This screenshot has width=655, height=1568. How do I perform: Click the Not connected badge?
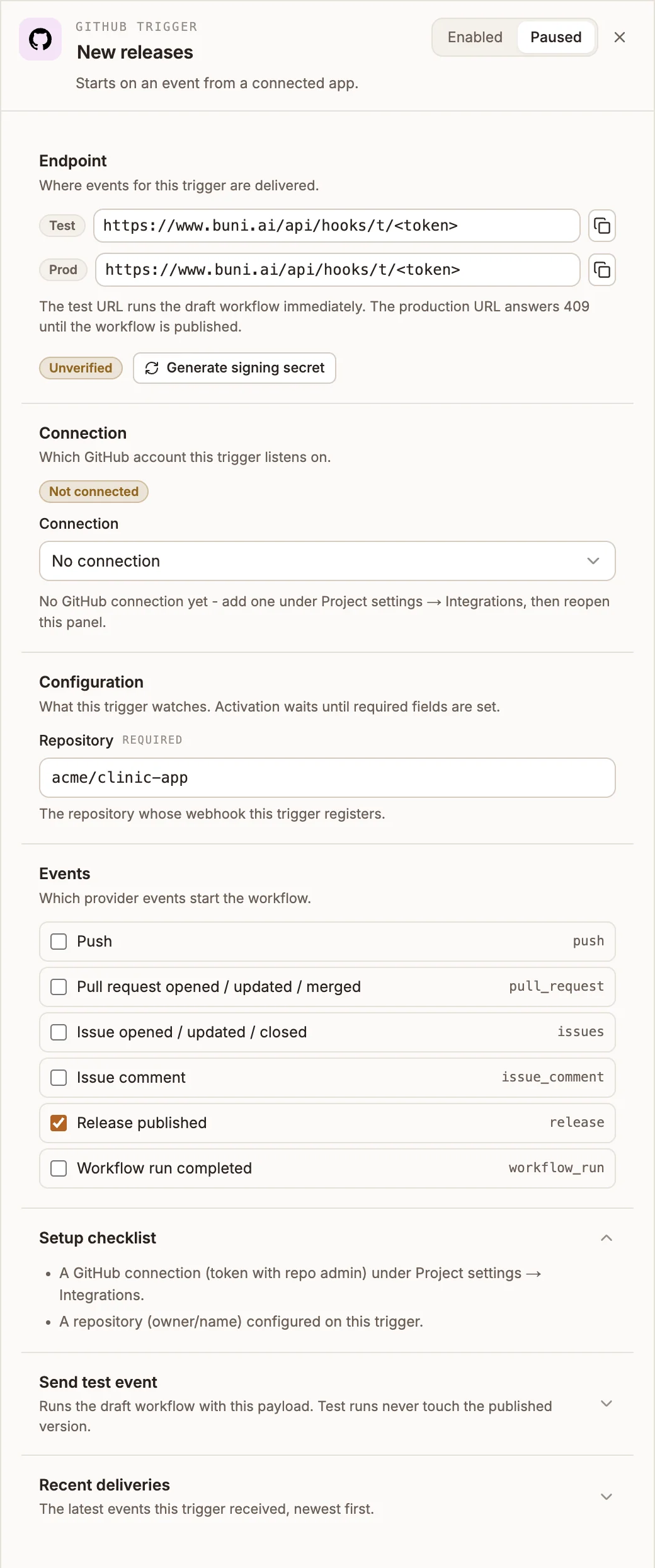point(94,492)
